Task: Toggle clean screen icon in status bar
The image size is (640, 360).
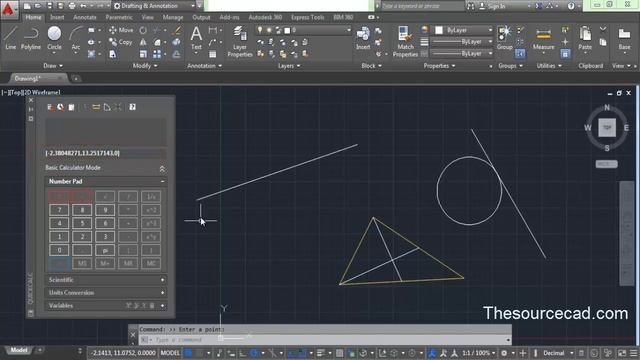Action: click(622, 353)
